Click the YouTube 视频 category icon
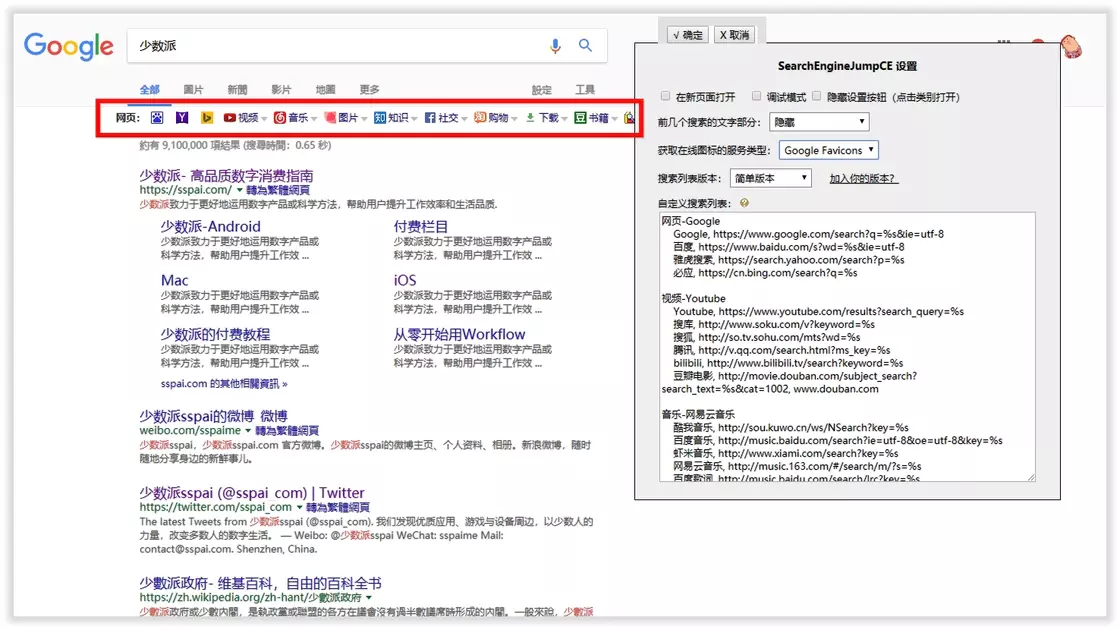Image resolution: width=1120 pixels, height=630 pixels. [230, 118]
